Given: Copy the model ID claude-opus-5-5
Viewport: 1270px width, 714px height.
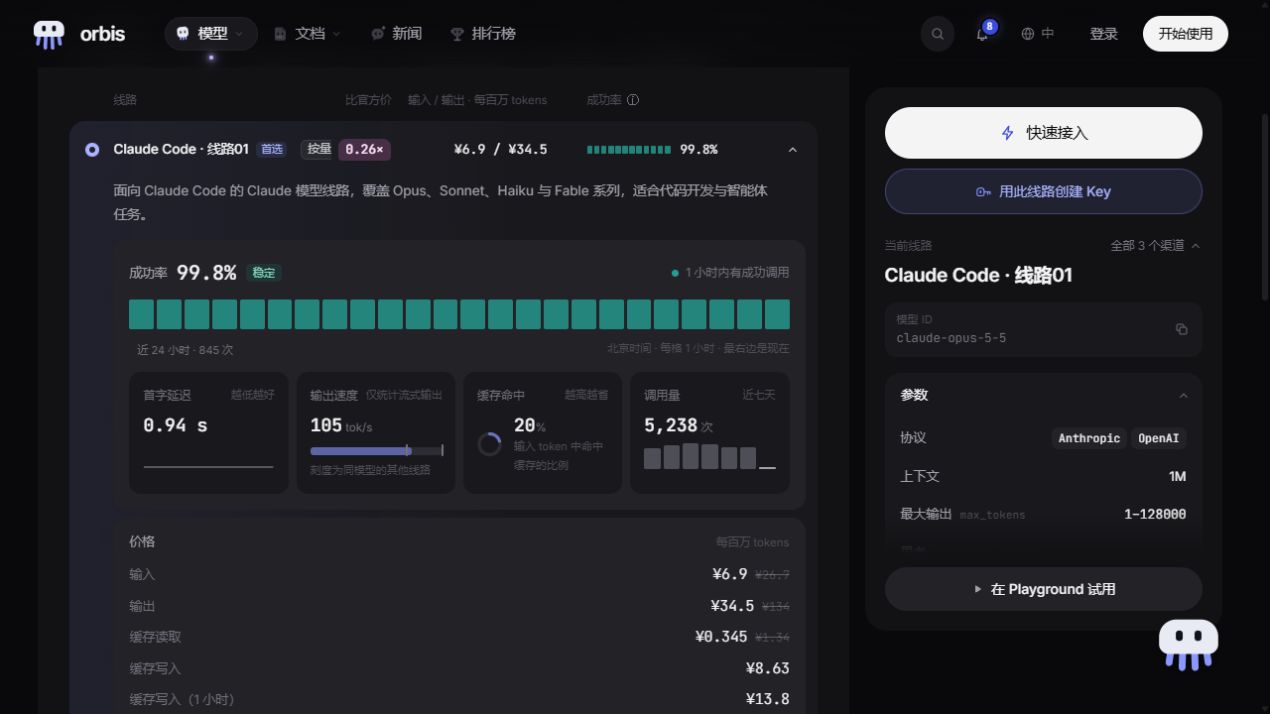Looking at the screenshot, I should point(1181,329).
